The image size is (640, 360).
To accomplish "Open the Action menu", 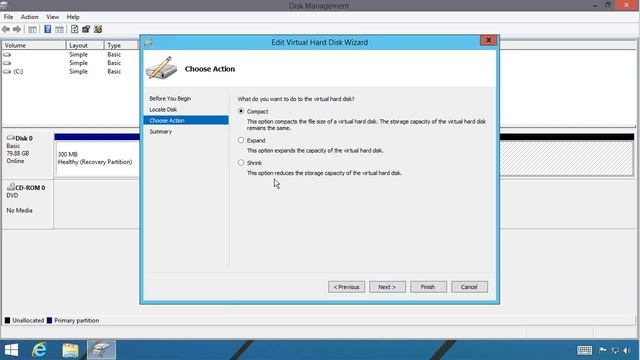I will (29, 17).
